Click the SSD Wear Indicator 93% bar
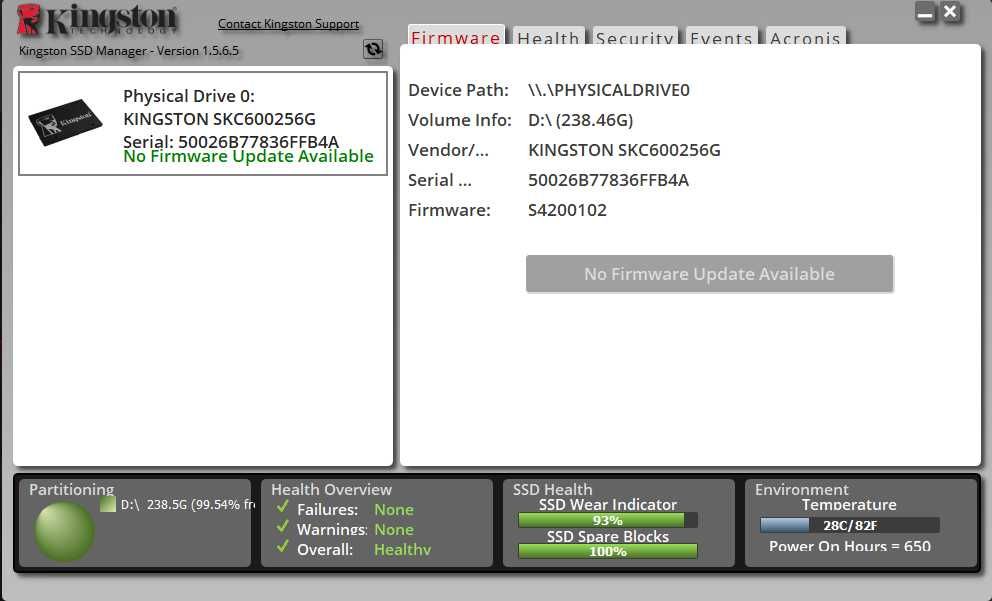The height and width of the screenshot is (601, 992). 607,520
